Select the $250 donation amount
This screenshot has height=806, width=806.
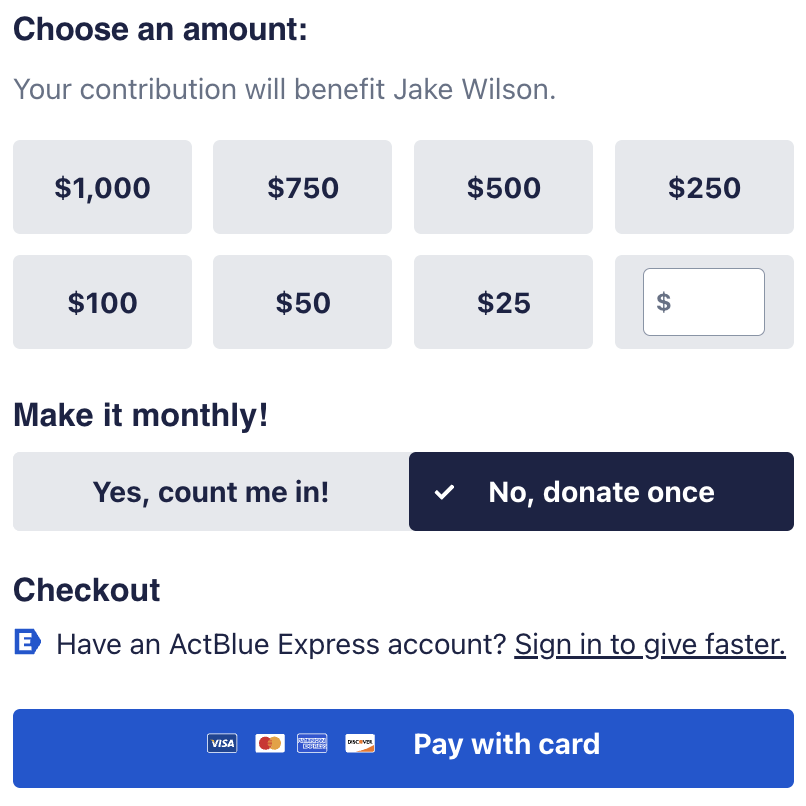704,187
